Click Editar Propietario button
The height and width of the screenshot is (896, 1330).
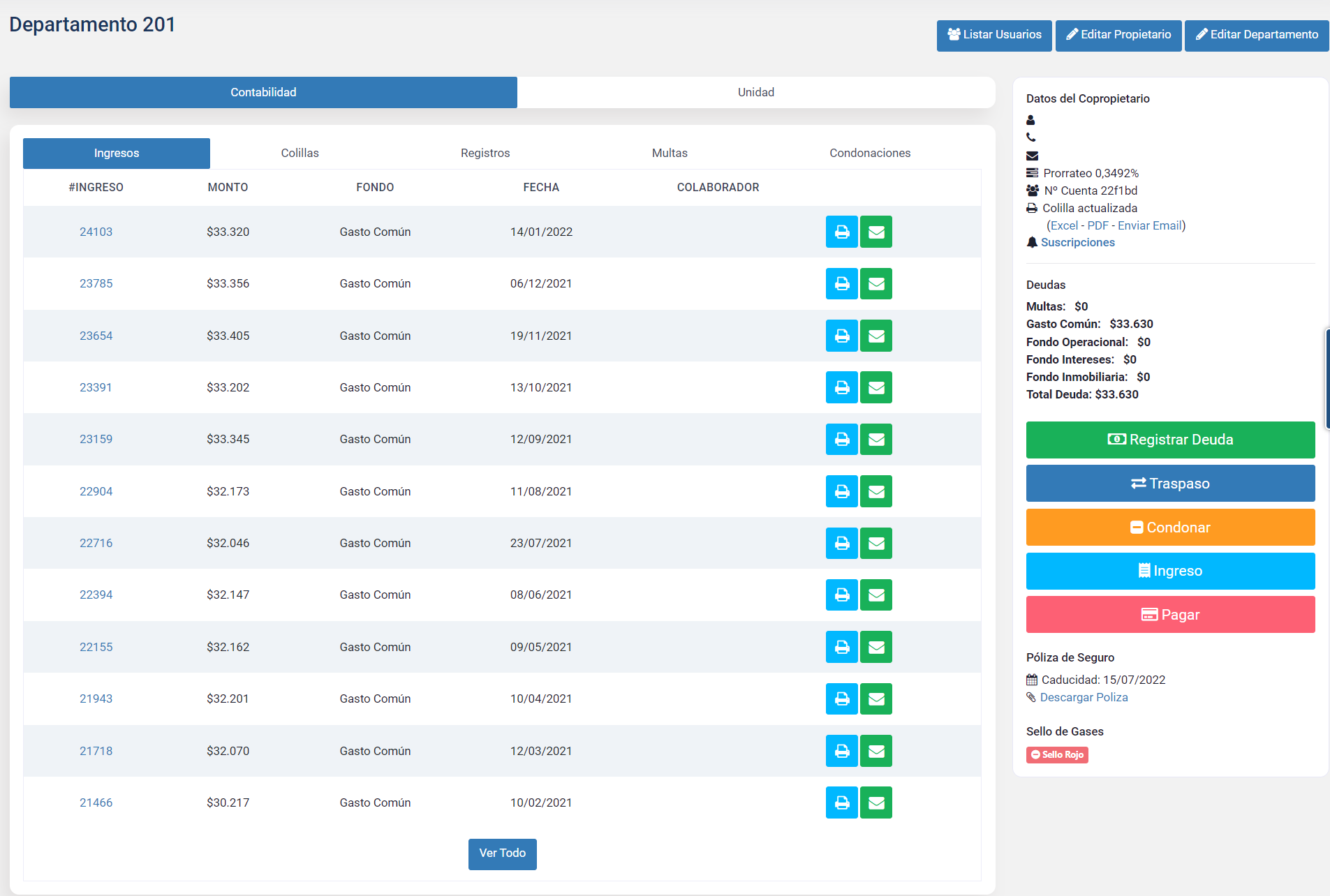(1118, 35)
